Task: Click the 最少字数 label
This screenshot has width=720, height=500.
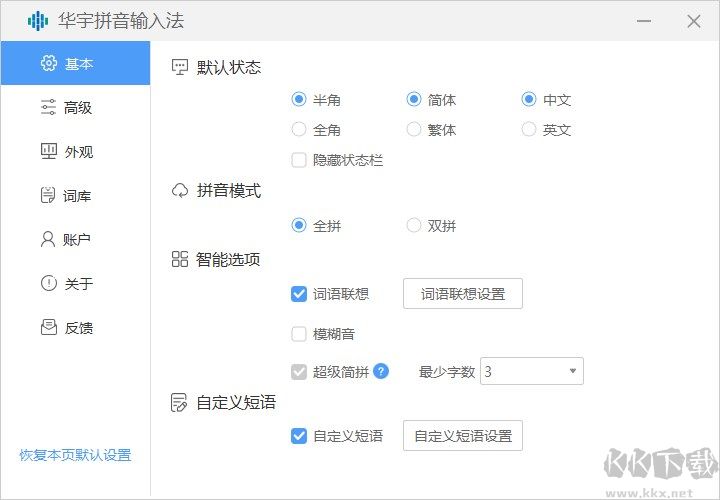Action: pyautogui.click(x=446, y=372)
